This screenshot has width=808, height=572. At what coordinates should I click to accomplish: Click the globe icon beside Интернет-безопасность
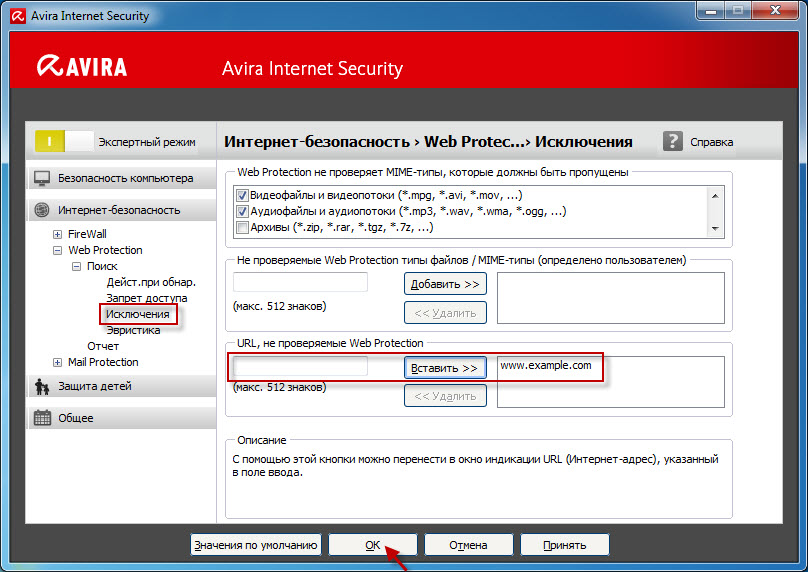42,210
